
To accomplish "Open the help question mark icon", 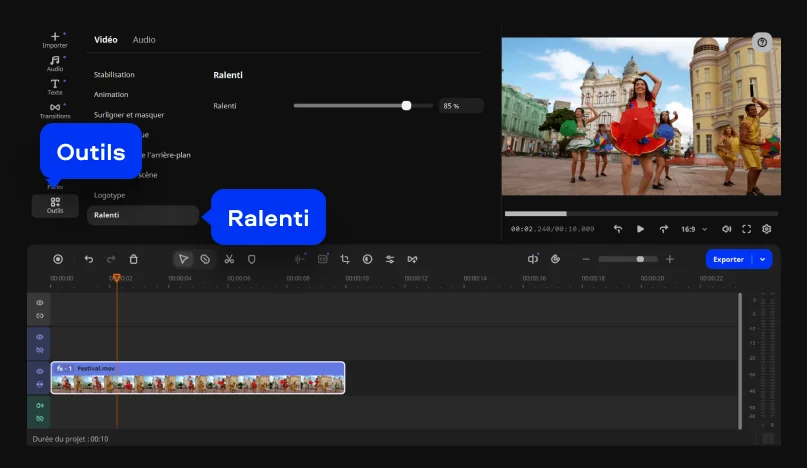I will (x=762, y=42).
